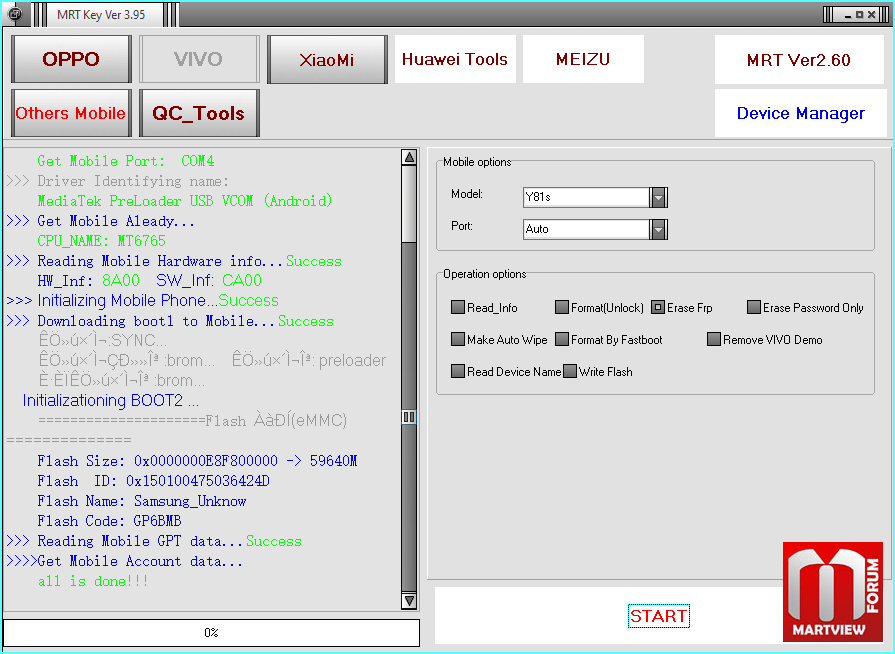Enable the Read_Info checkbox
Screen dimensions: 895x654
pos(458,307)
